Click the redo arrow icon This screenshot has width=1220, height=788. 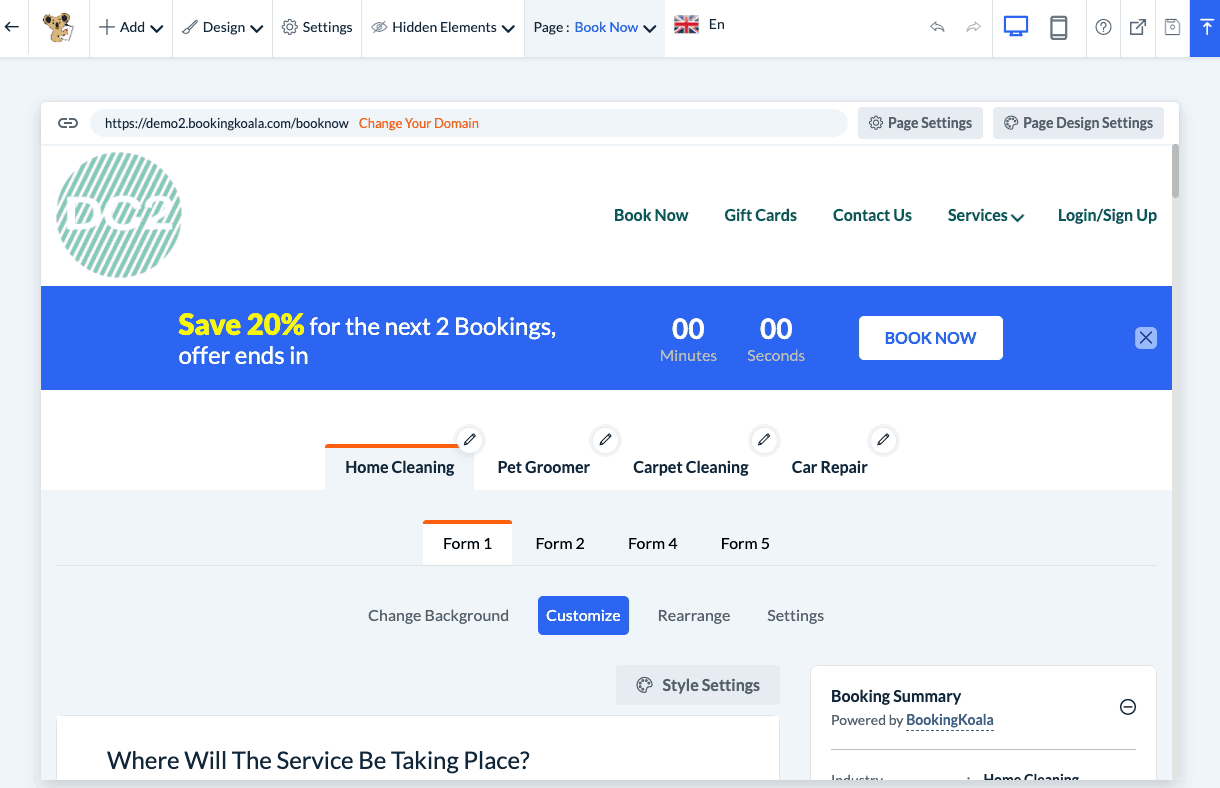click(973, 28)
